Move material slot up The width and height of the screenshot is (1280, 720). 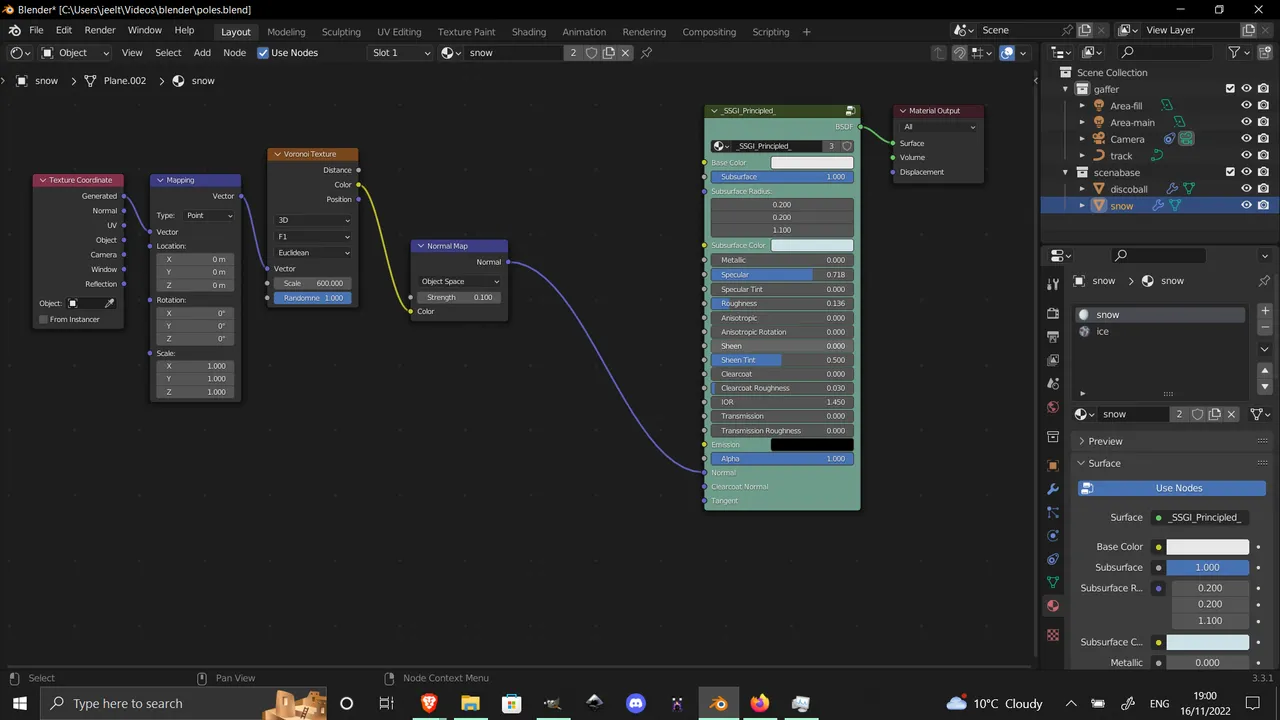(1265, 370)
